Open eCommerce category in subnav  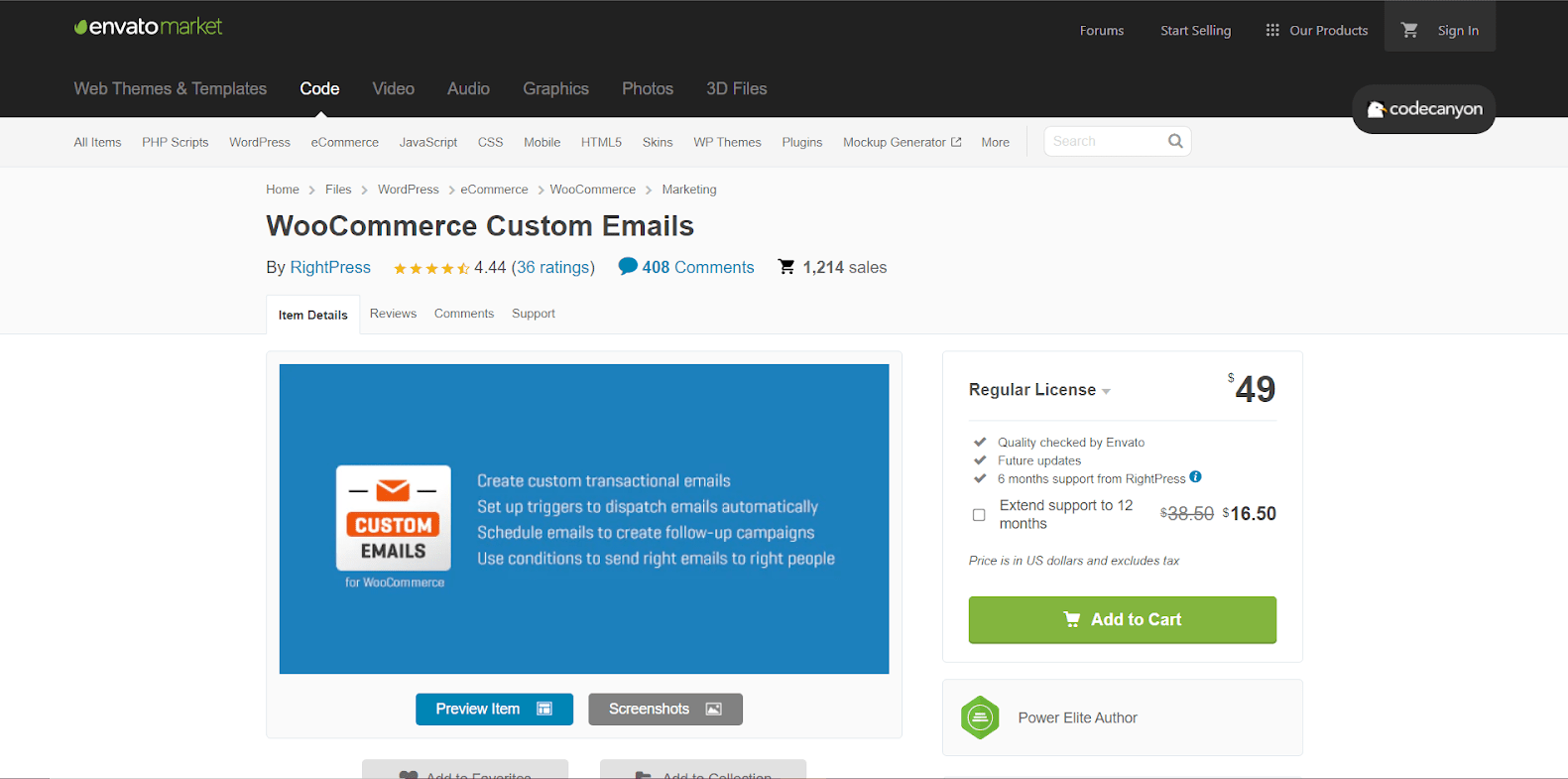tap(345, 142)
